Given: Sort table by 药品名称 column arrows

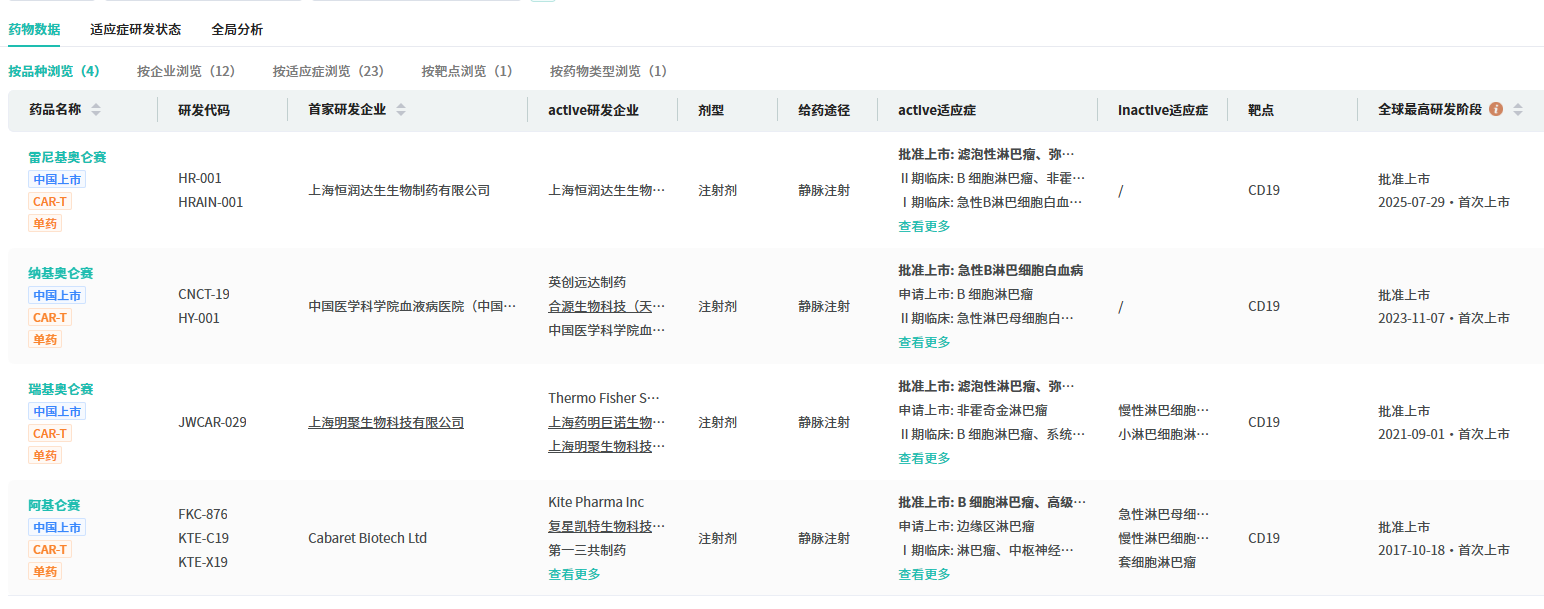Looking at the screenshot, I should (96, 110).
